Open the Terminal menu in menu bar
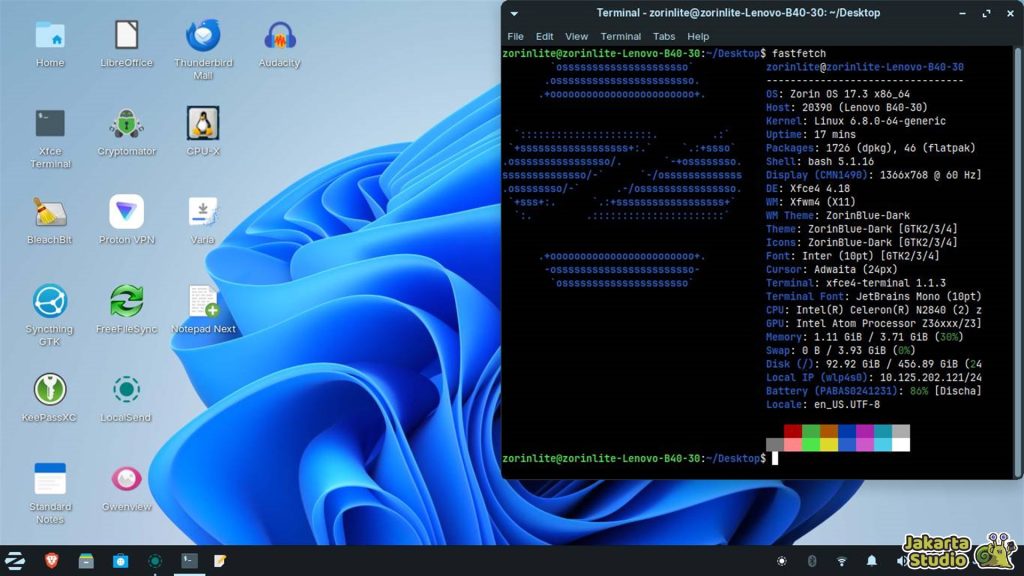 620,37
